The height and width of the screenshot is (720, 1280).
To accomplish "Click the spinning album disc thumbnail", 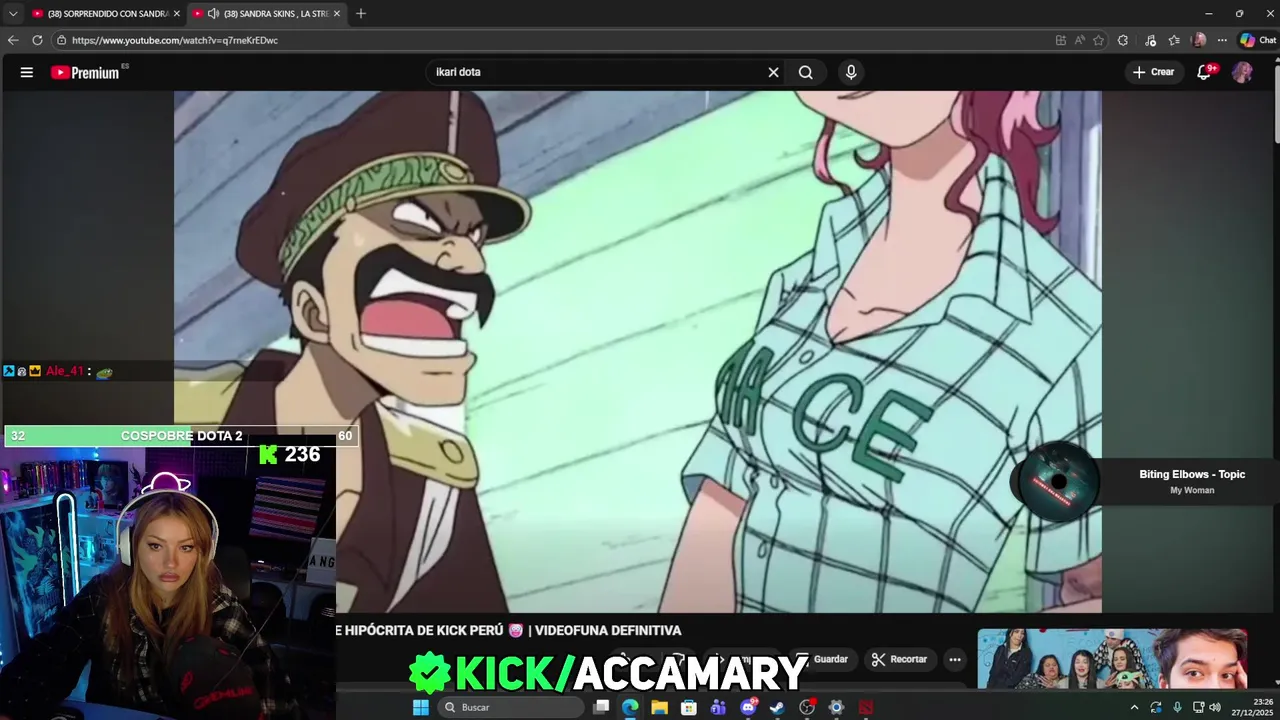I will click(1057, 482).
